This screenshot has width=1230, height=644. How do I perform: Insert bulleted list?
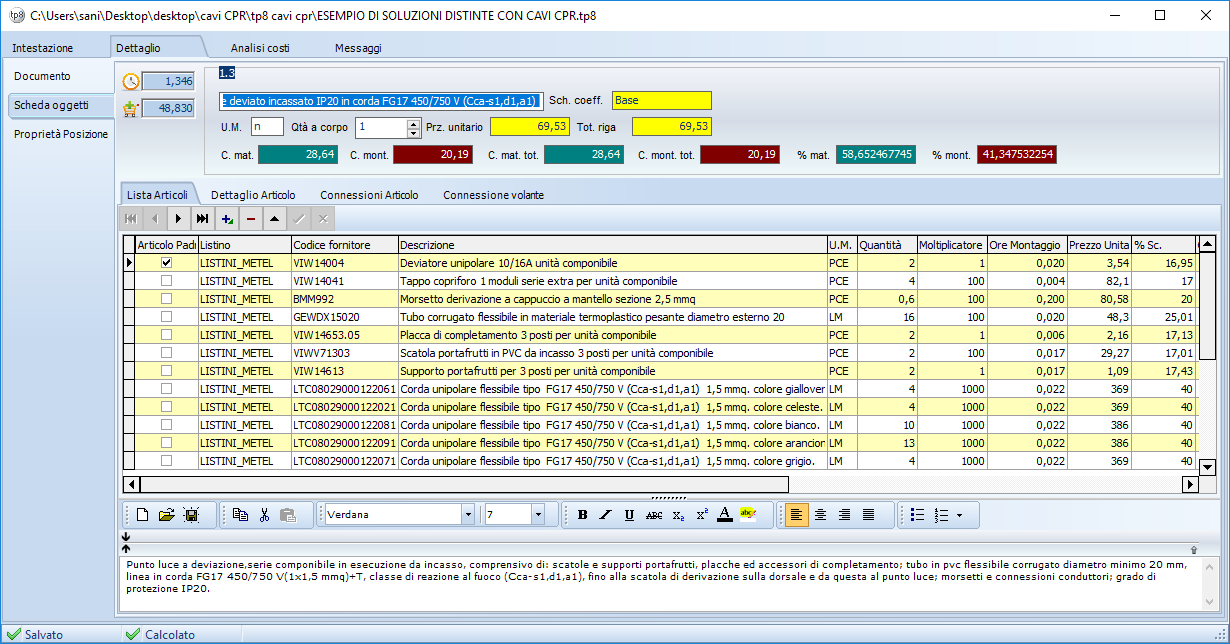917,514
